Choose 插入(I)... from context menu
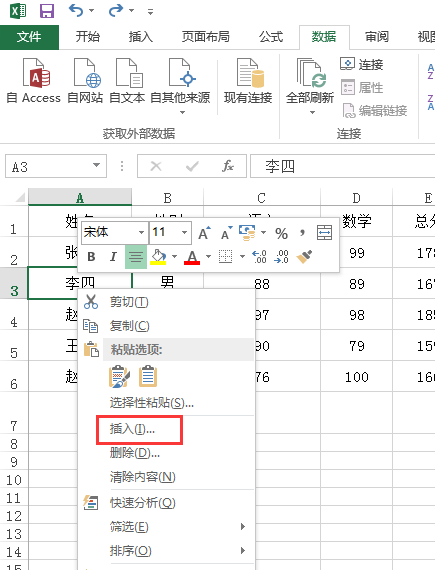This screenshot has height=570, width=435. pyautogui.click(x=166, y=429)
